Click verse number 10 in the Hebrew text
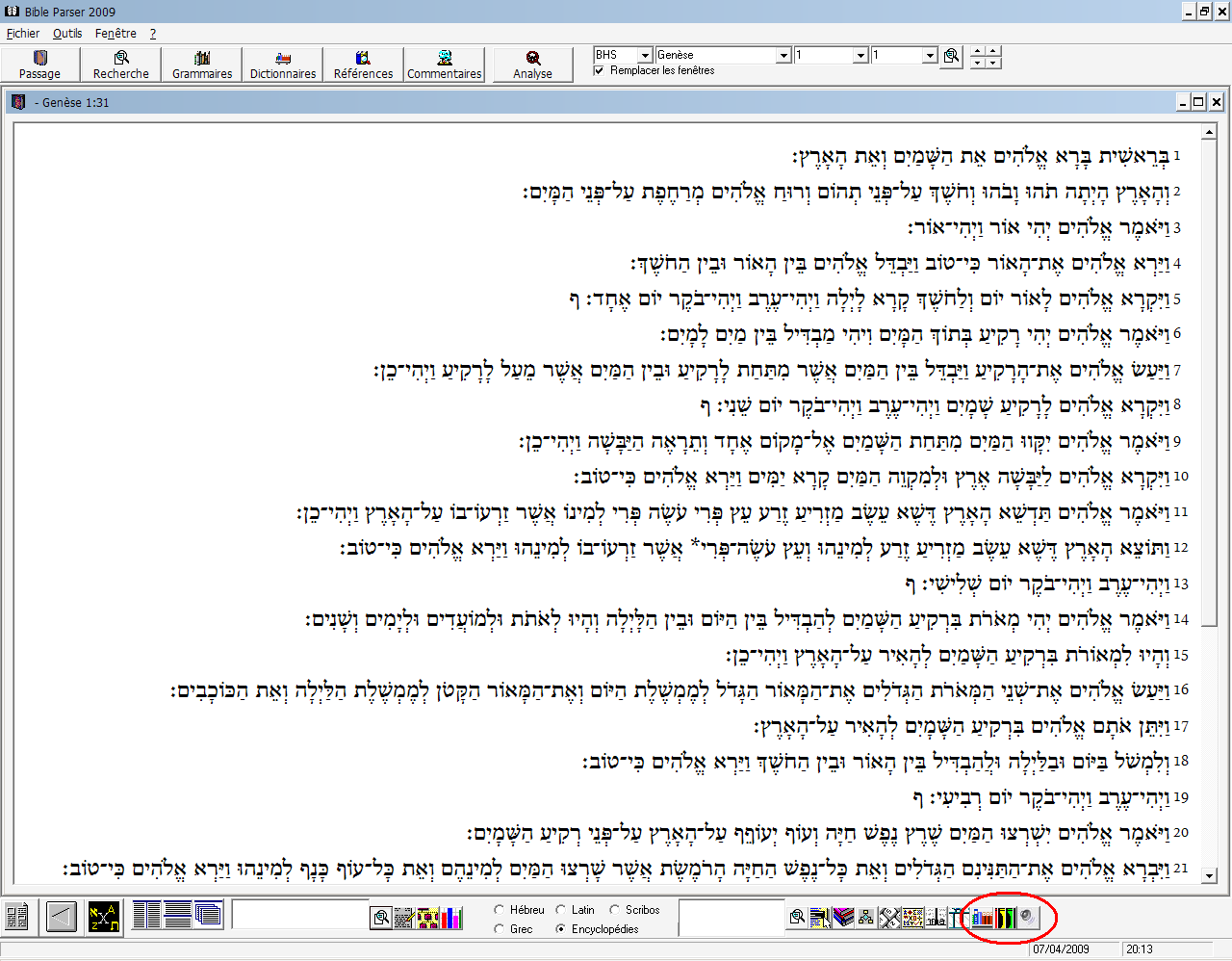The image size is (1232, 961). 1181,476
